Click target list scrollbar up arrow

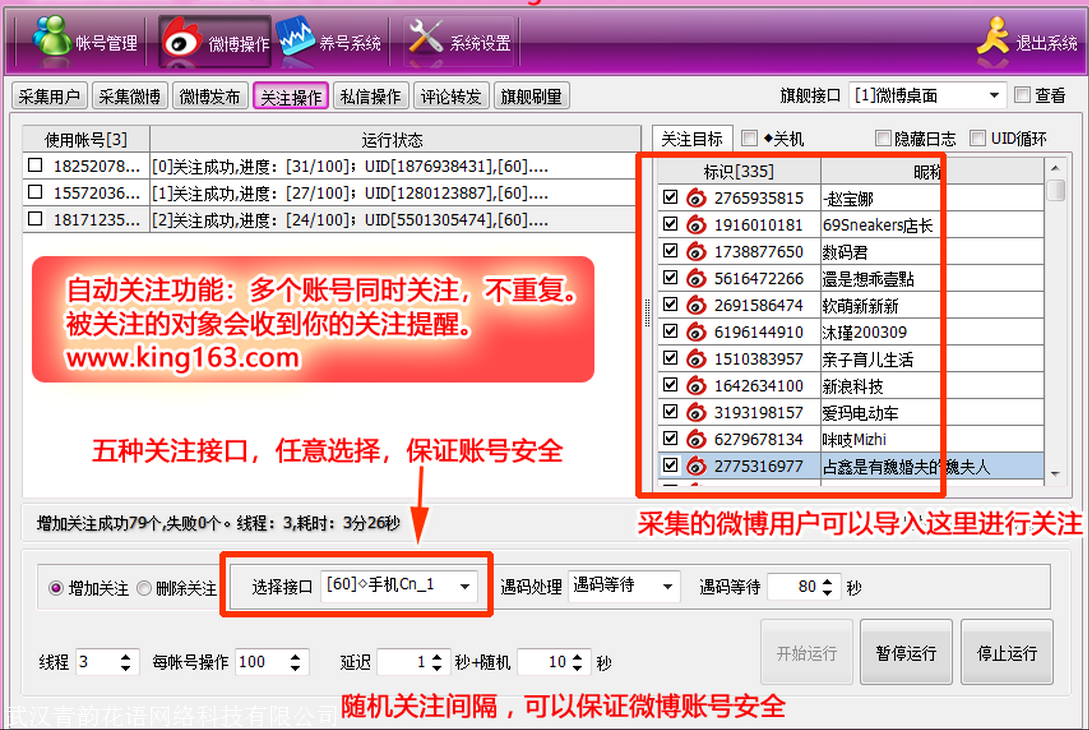pos(1056,168)
